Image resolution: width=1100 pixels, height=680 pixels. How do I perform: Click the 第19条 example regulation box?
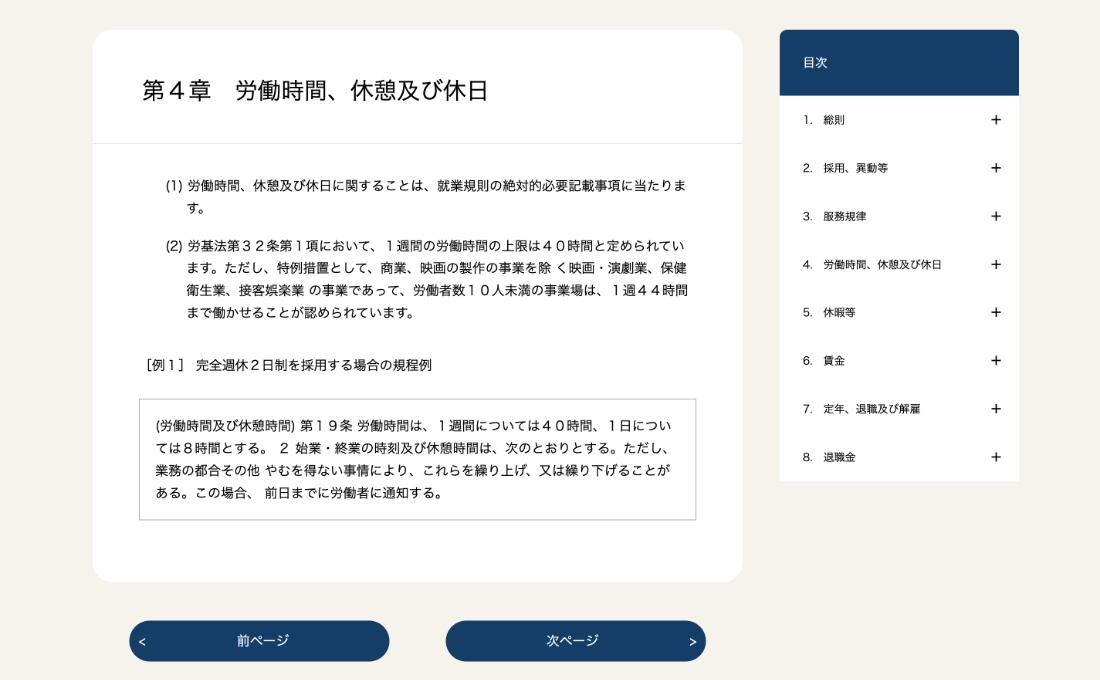point(417,459)
